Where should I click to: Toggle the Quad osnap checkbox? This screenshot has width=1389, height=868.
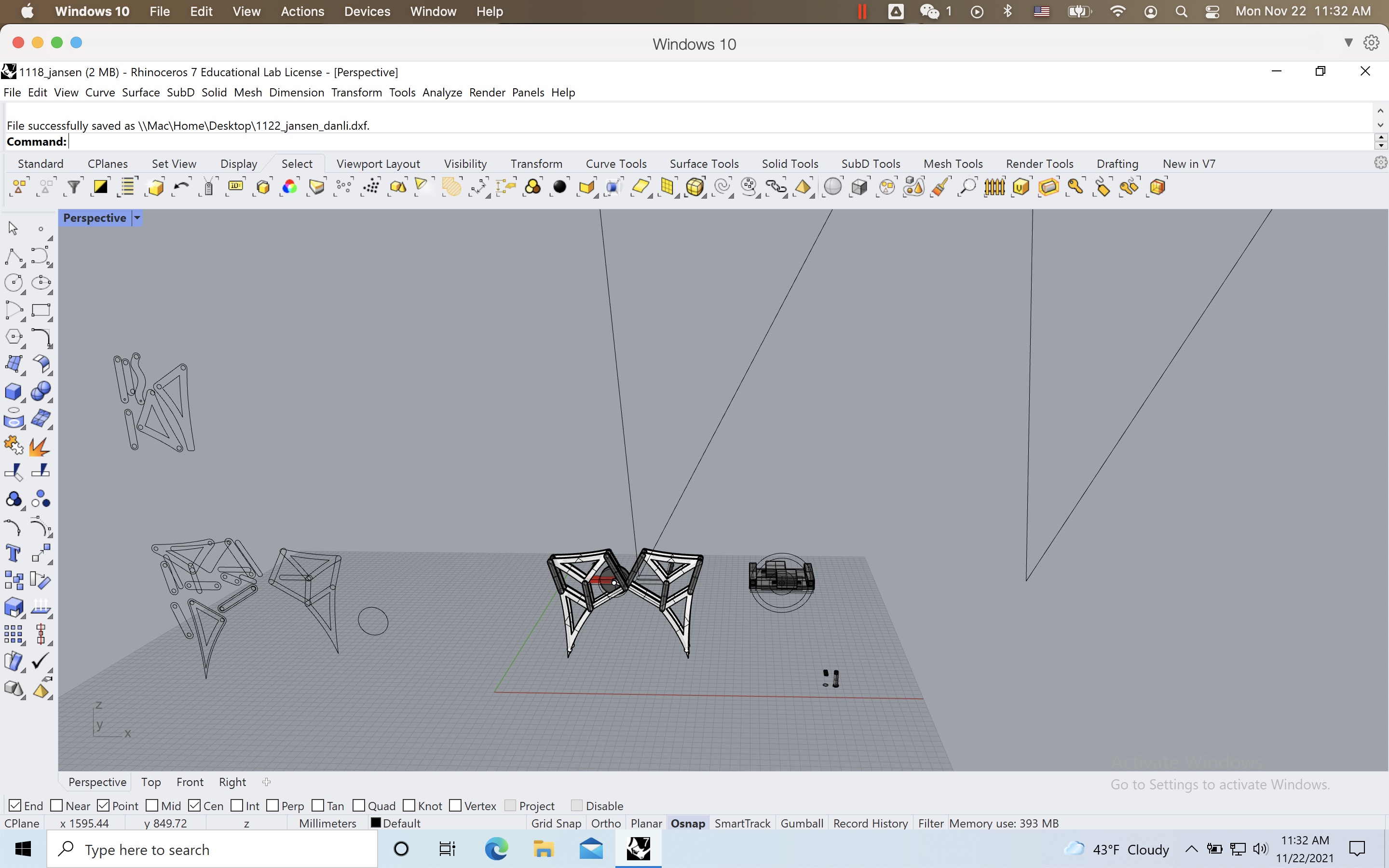[359, 805]
